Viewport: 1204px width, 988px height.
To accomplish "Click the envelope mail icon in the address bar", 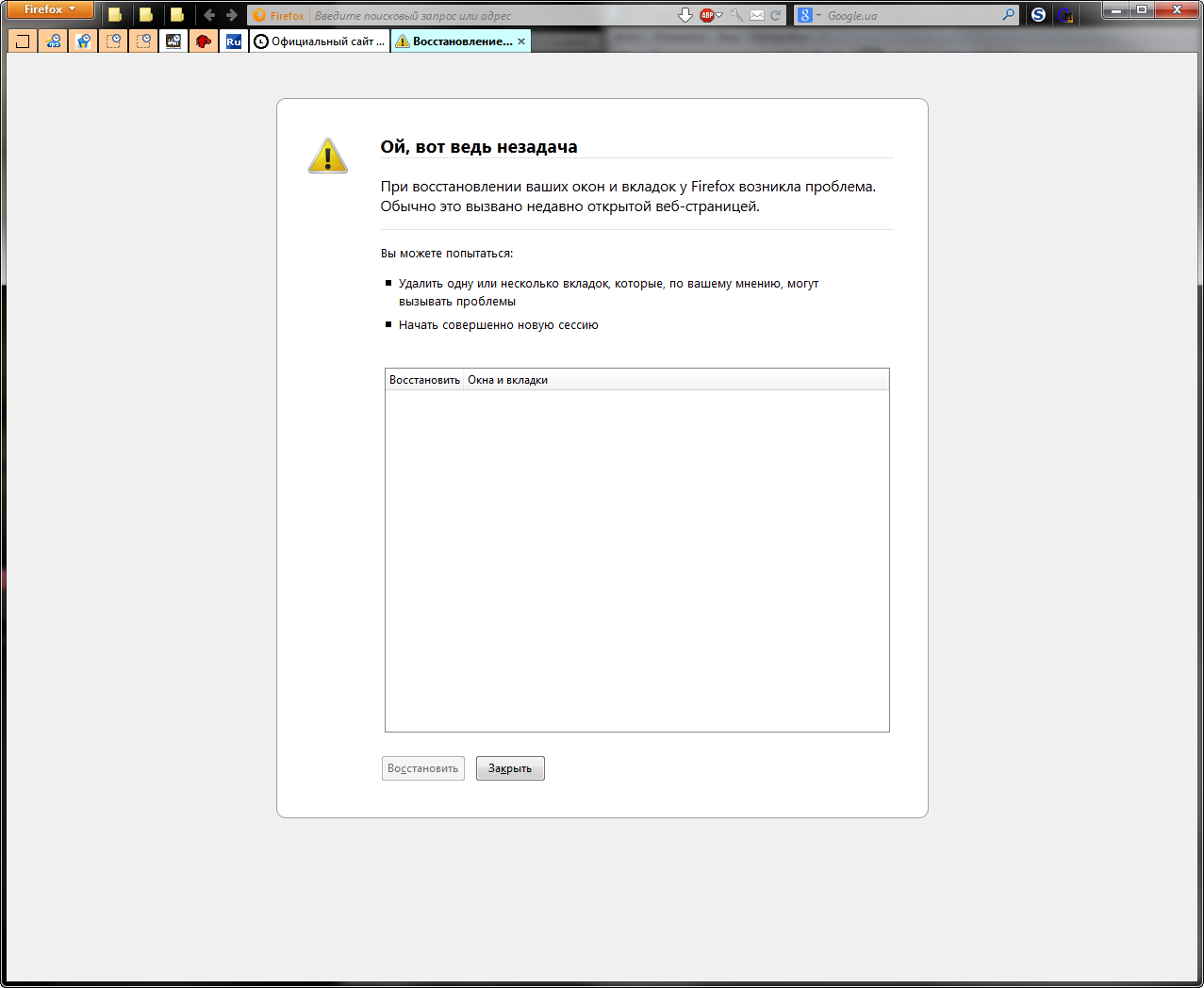I will pyautogui.click(x=757, y=15).
